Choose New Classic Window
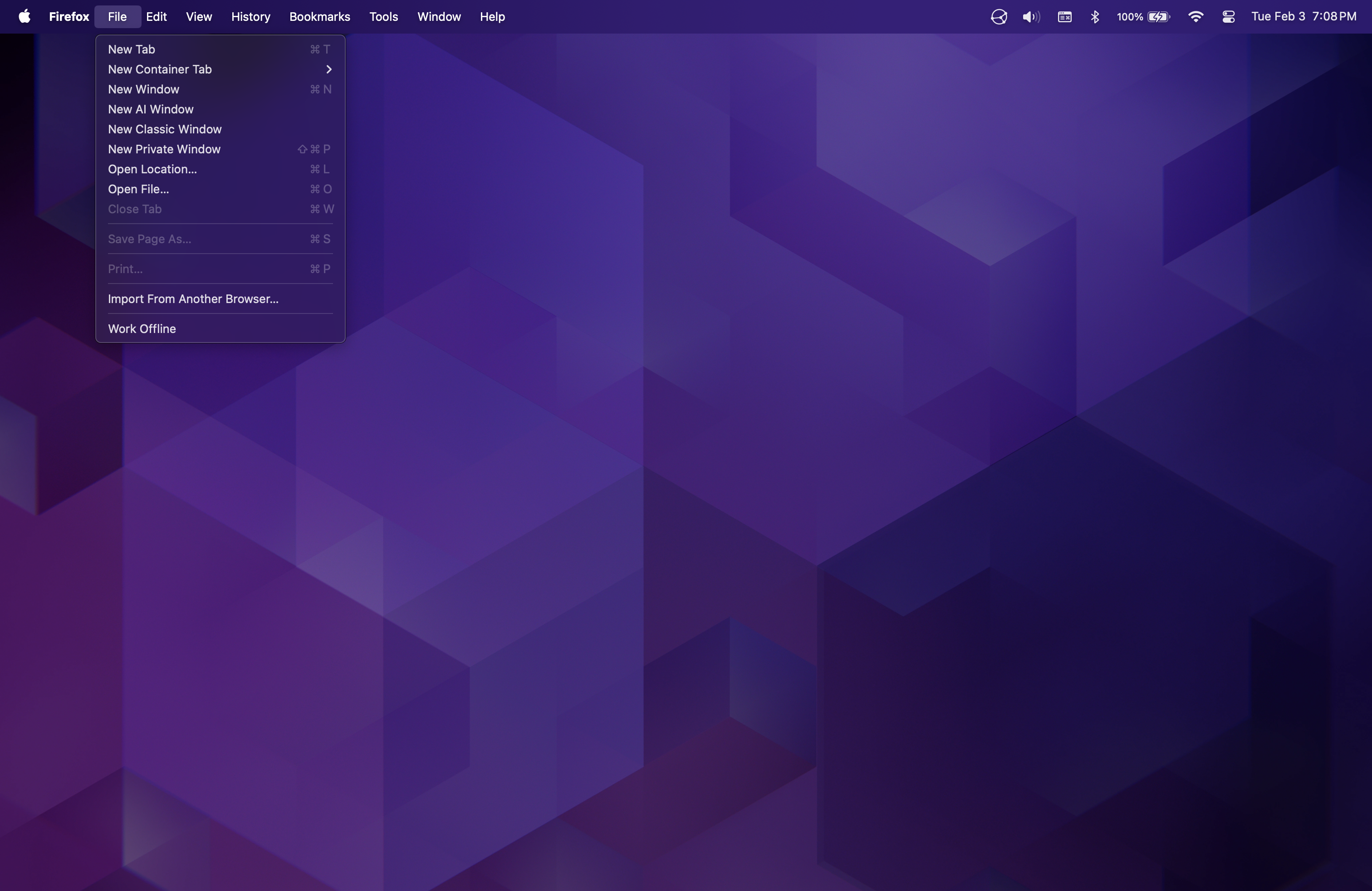This screenshot has height=891, width=1372. (x=164, y=129)
